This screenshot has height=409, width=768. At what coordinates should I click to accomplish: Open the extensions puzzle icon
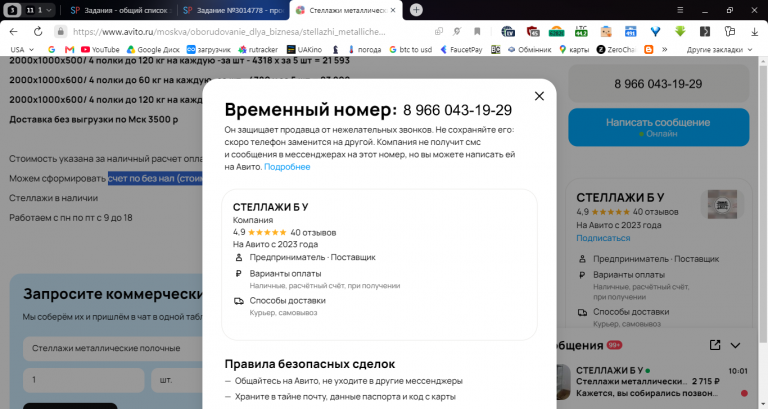point(730,31)
